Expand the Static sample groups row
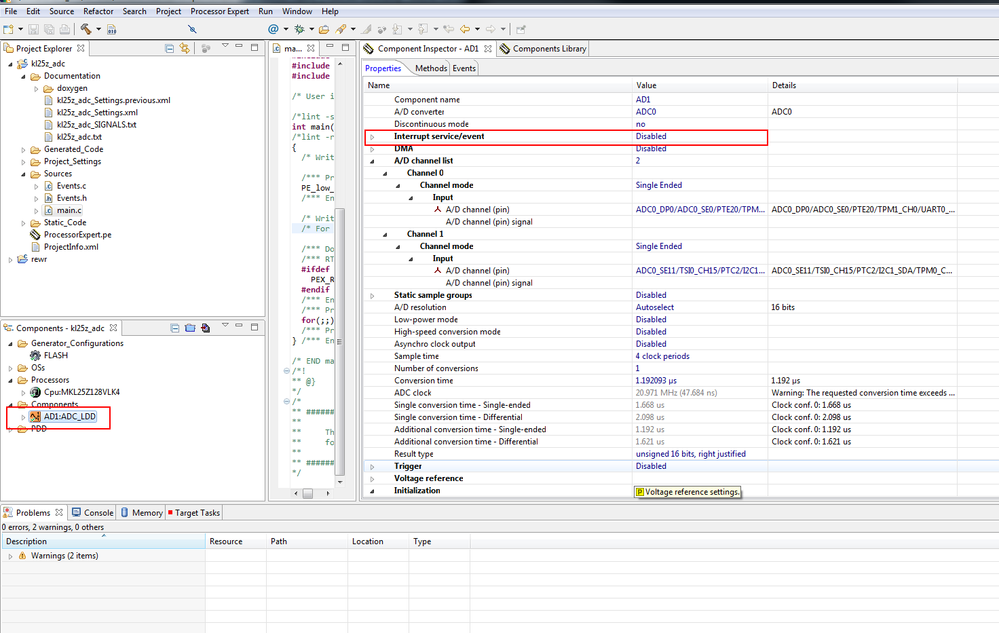This screenshot has width=999, height=633. point(372,295)
